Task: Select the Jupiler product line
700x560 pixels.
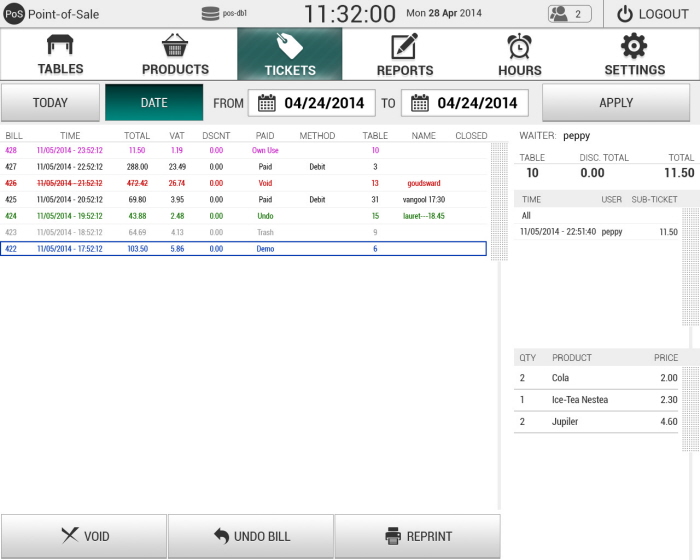Action: click(x=596, y=422)
